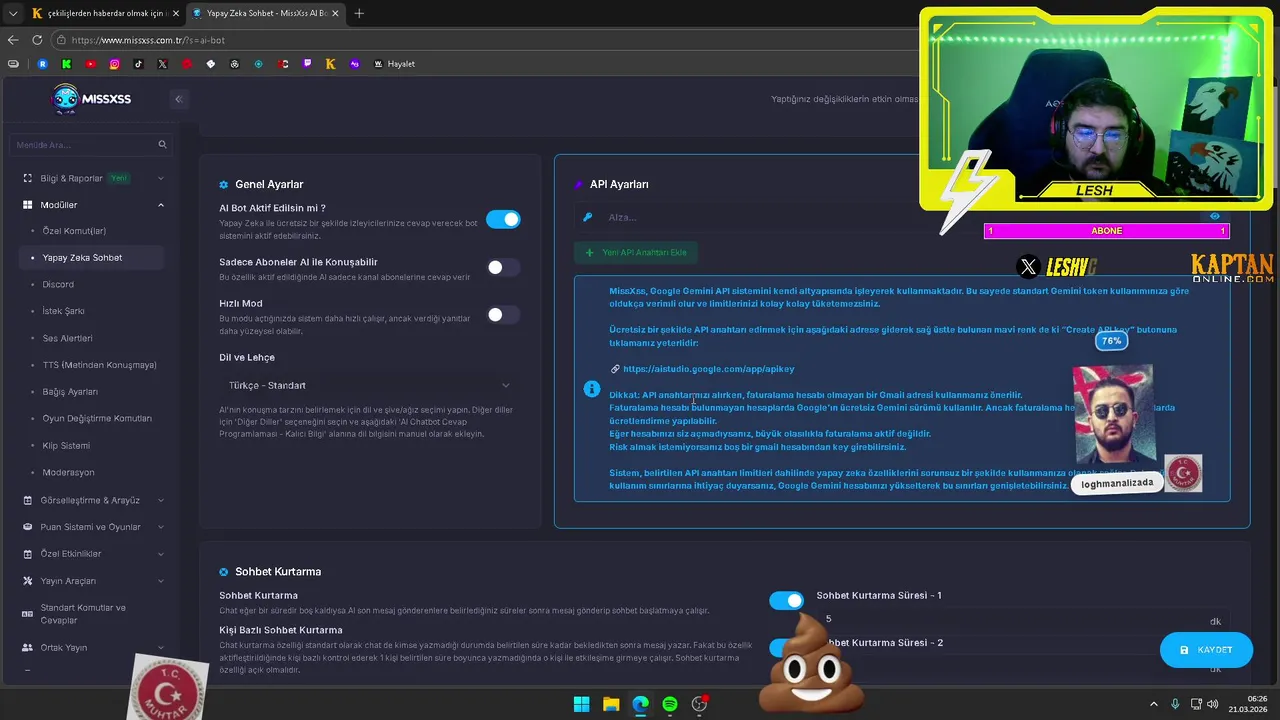
Task: Click the API key input field
Action: (900, 217)
